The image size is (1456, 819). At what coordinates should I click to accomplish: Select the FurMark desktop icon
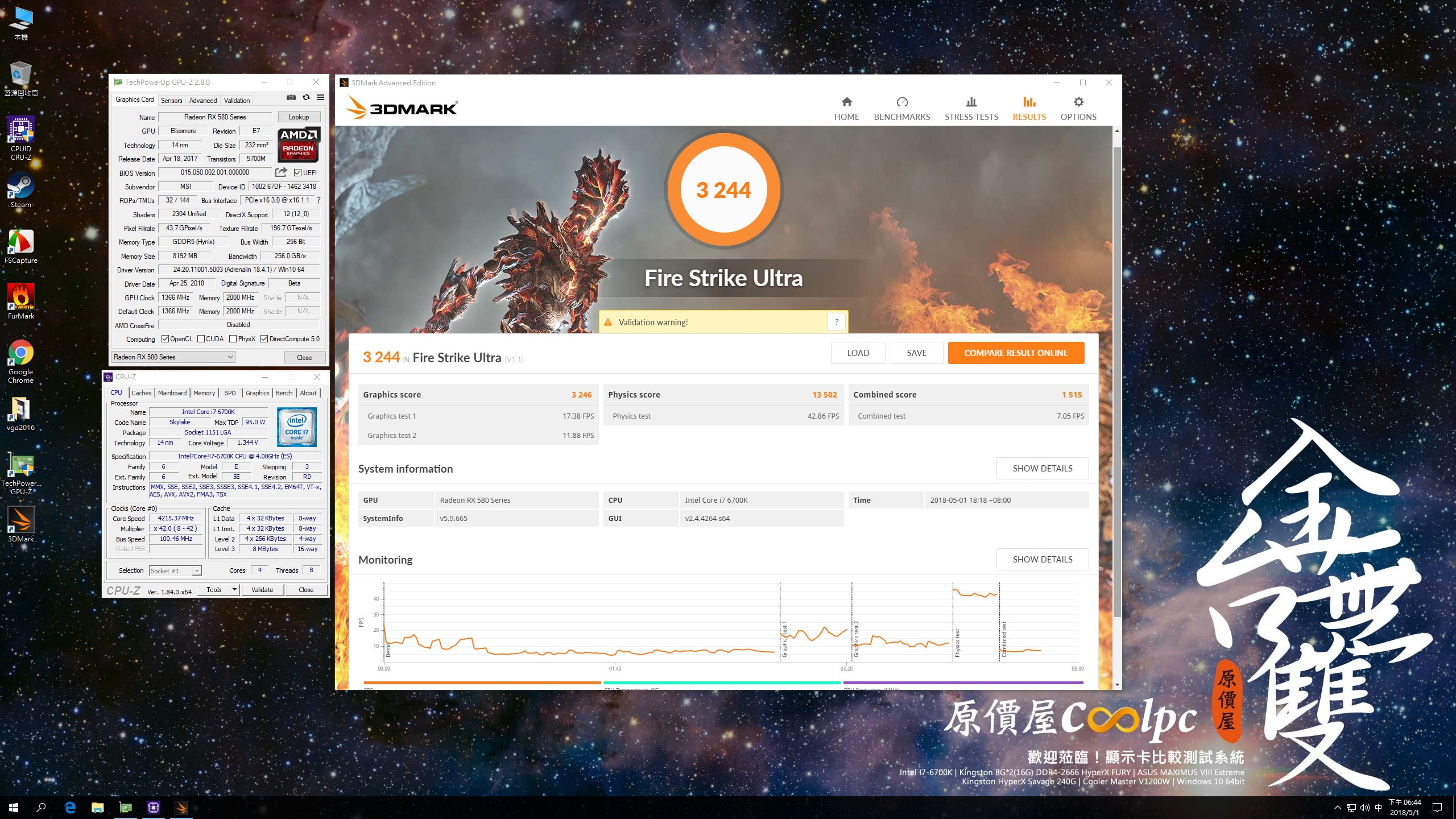(21, 302)
